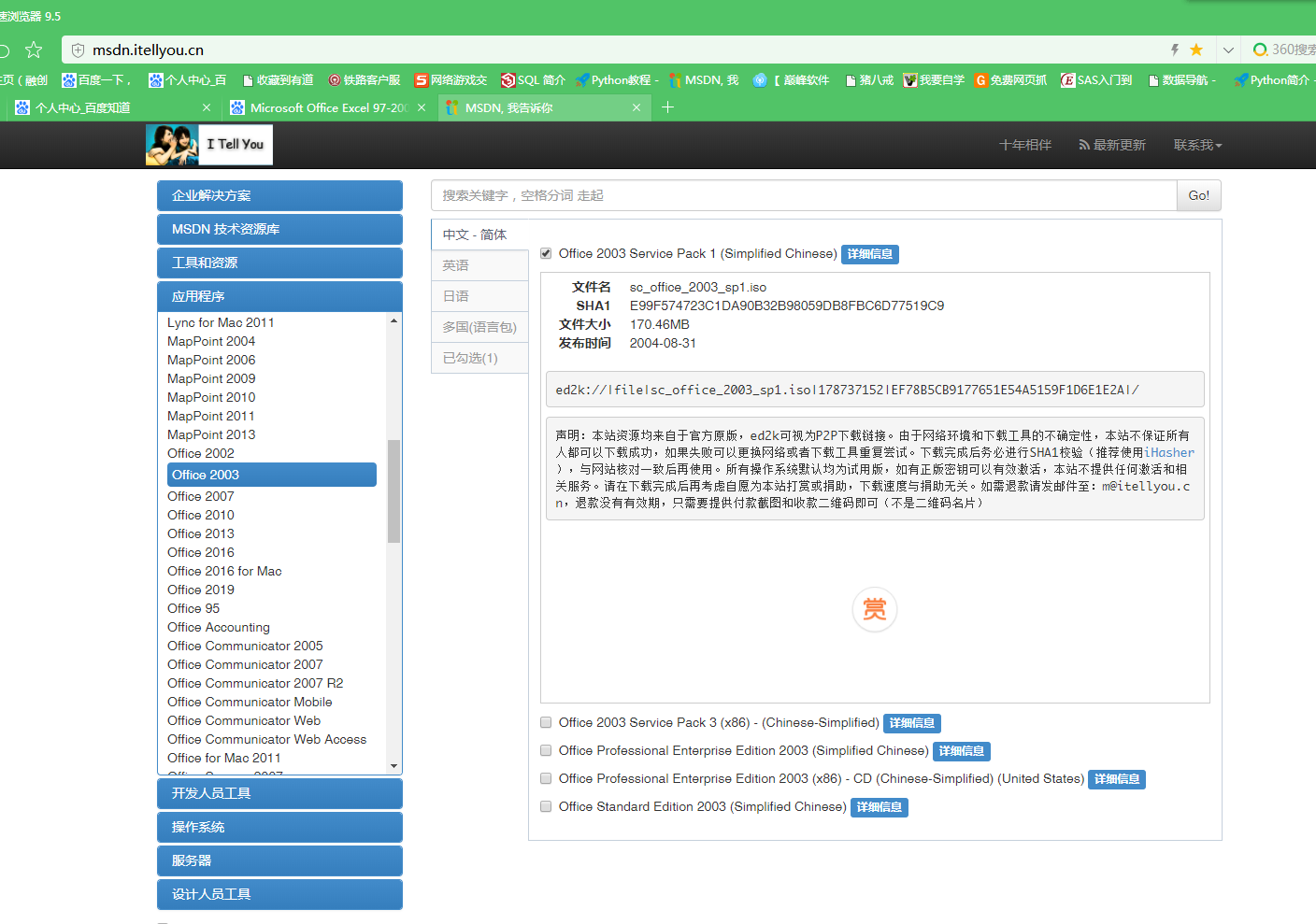This screenshot has width=1316, height=924.
Task: Open the 收藏到有道 bookmark
Action: point(278,80)
